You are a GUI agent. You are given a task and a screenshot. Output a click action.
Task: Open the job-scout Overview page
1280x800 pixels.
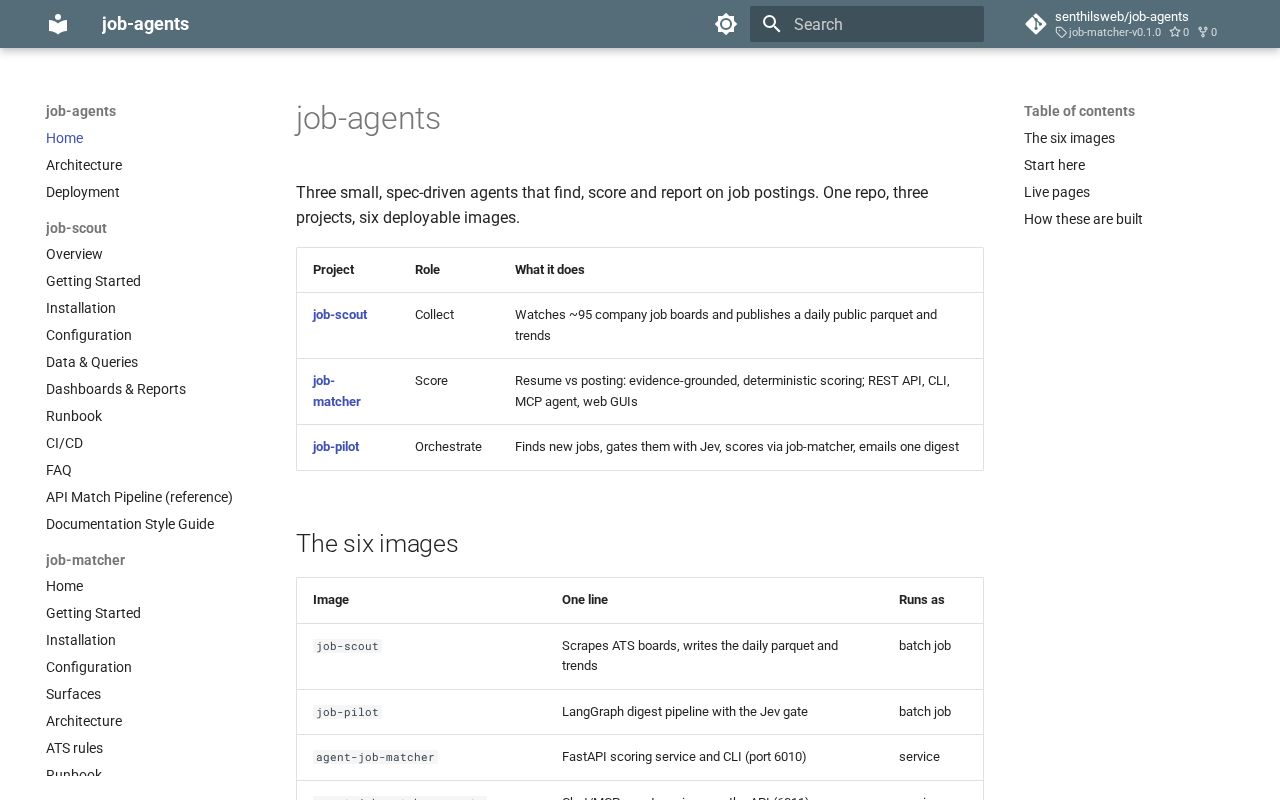click(x=74, y=254)
